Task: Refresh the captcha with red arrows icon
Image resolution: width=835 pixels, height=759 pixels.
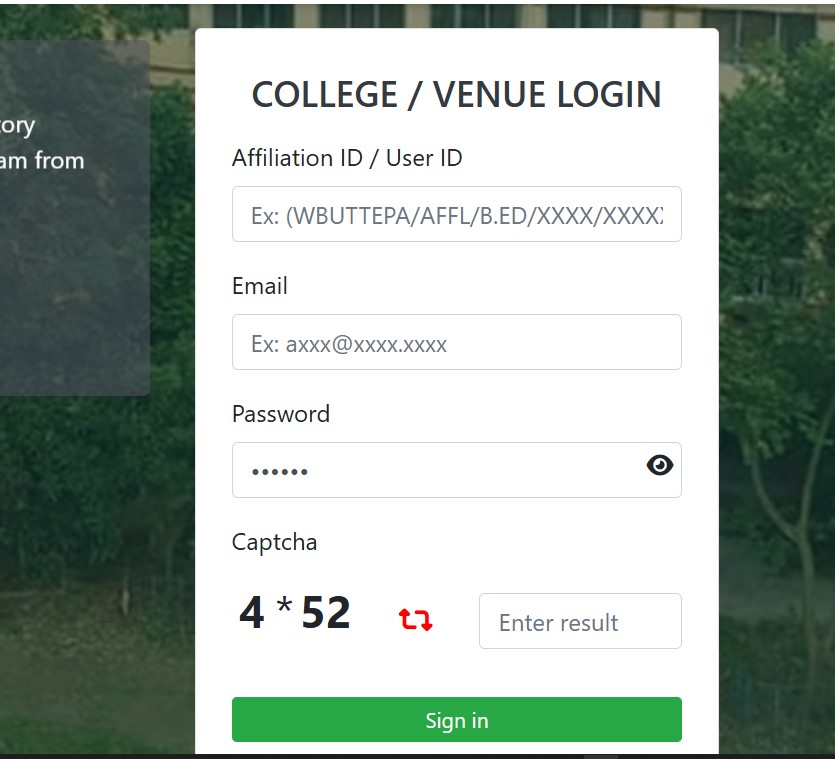Action: (x=415, y=619)
